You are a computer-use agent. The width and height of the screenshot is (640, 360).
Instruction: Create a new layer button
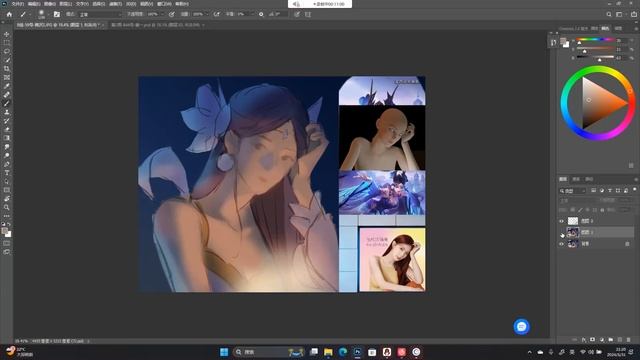point(620,340)
